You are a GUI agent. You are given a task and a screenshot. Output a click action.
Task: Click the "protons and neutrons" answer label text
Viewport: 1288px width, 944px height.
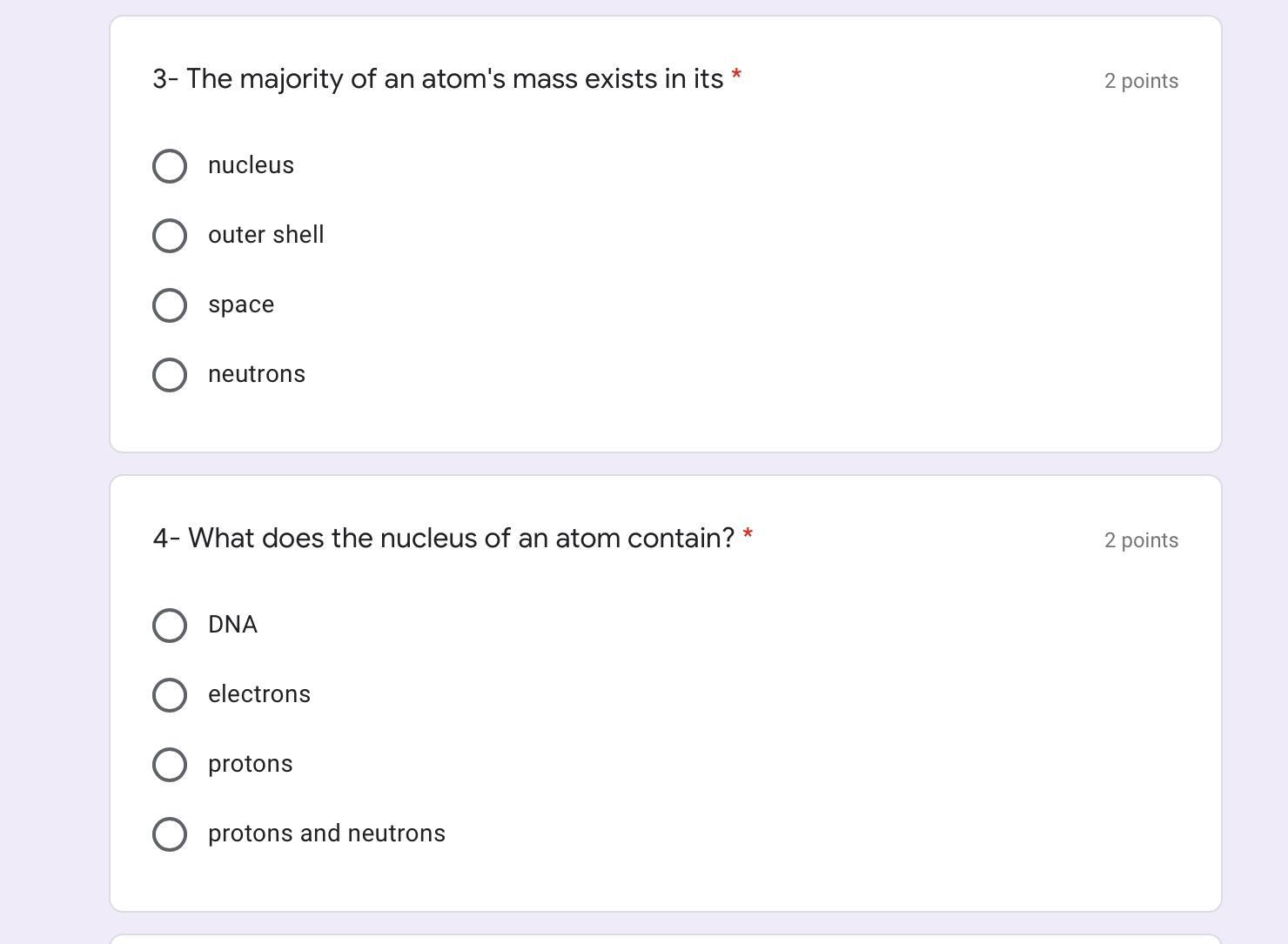coord(326,834)
